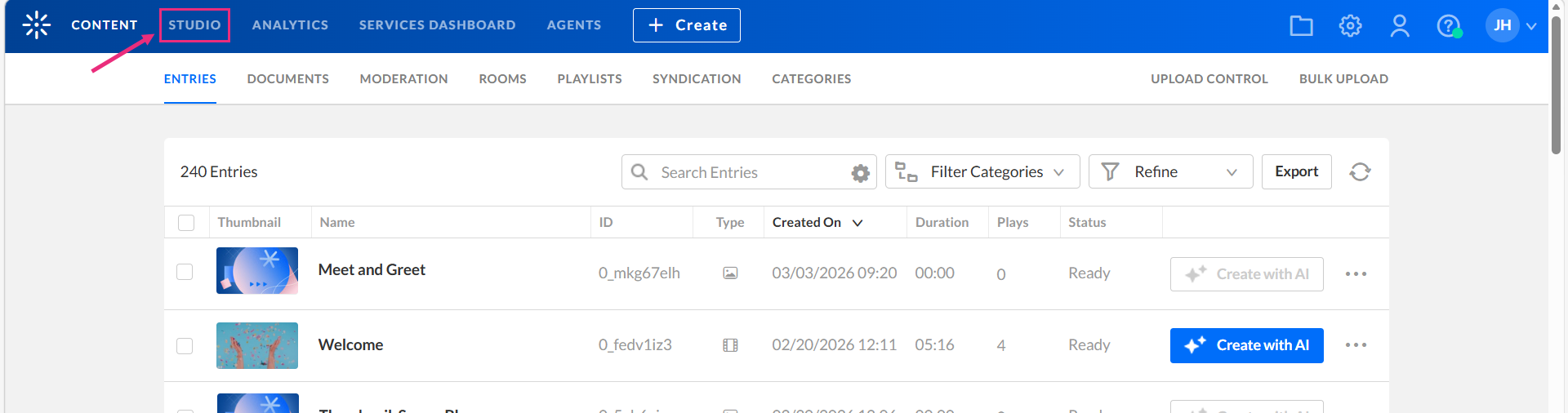Select the Welcome entry checkbox

coord(185,346)
